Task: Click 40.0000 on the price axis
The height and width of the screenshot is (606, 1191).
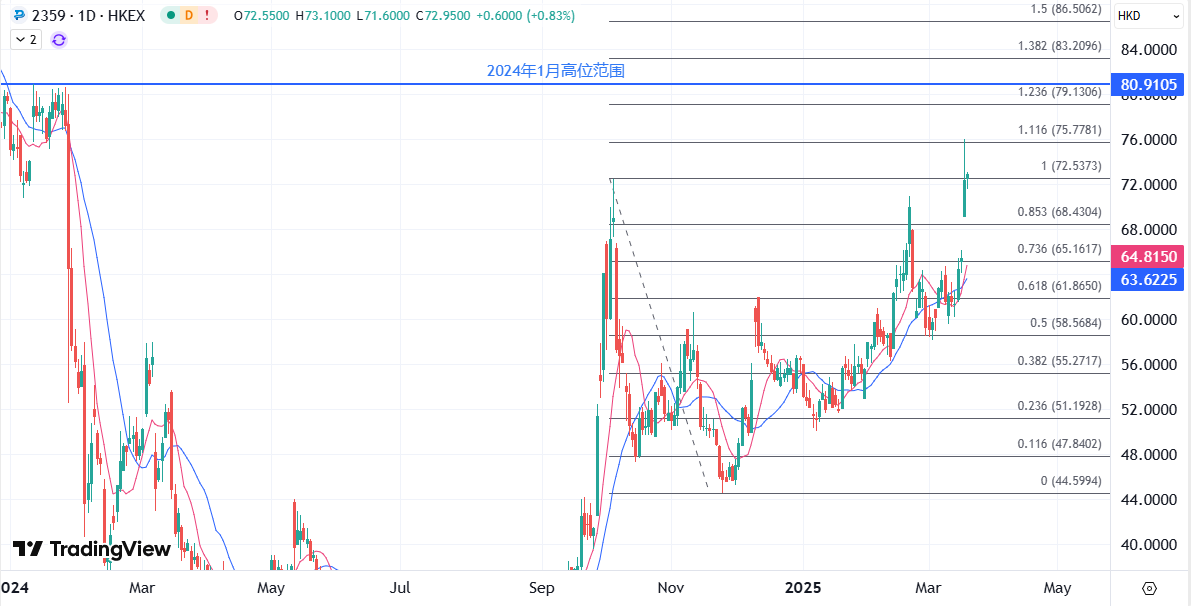Action: click(x=1150, y=545)
